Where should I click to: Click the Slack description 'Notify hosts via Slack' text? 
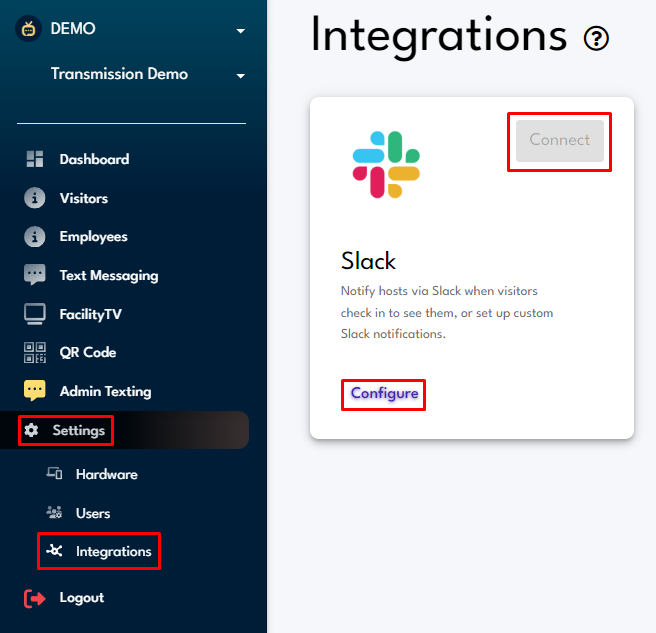[x=447, y=312]
